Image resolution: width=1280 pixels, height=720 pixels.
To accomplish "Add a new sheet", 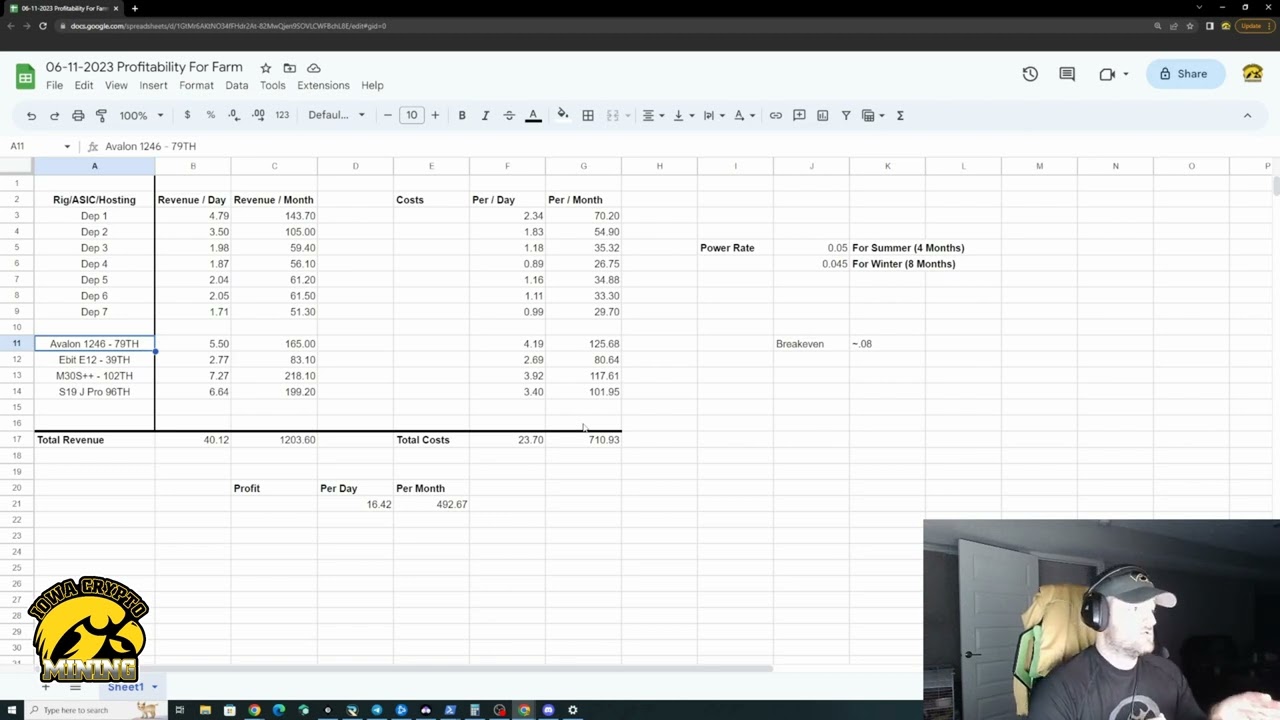I will (x=45, y=687).
